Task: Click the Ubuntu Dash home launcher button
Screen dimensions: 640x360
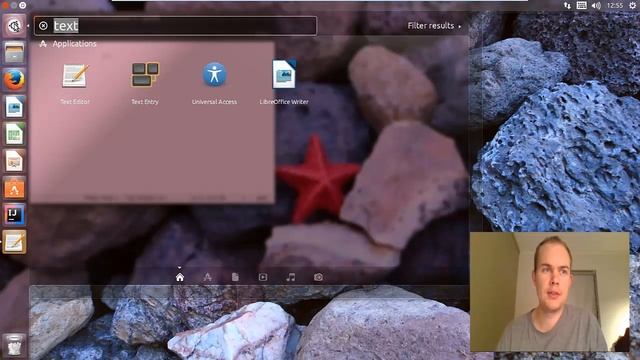Action: (x=14, y=26)
